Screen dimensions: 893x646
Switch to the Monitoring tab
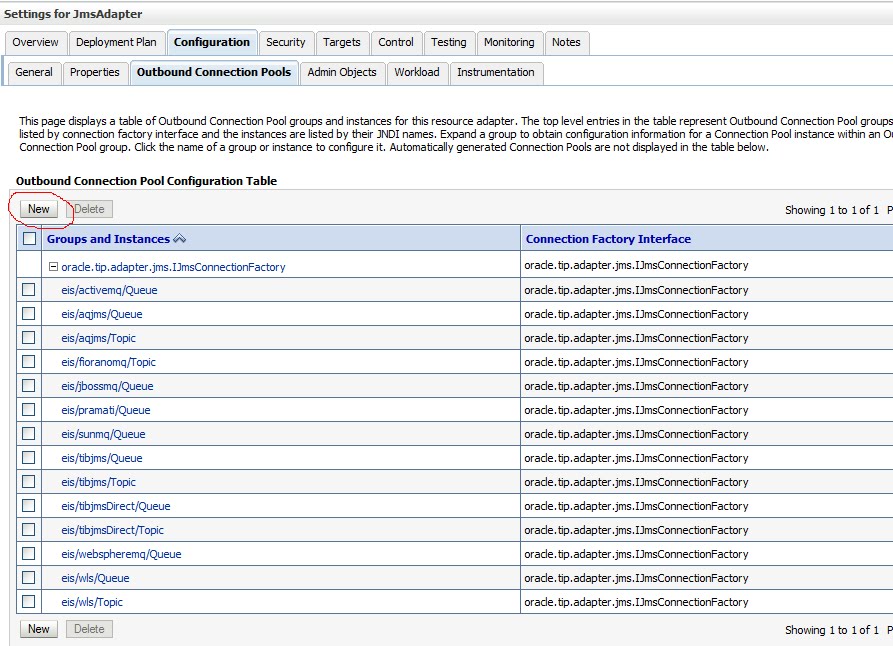pyautogui.click(x=509, y=42)
